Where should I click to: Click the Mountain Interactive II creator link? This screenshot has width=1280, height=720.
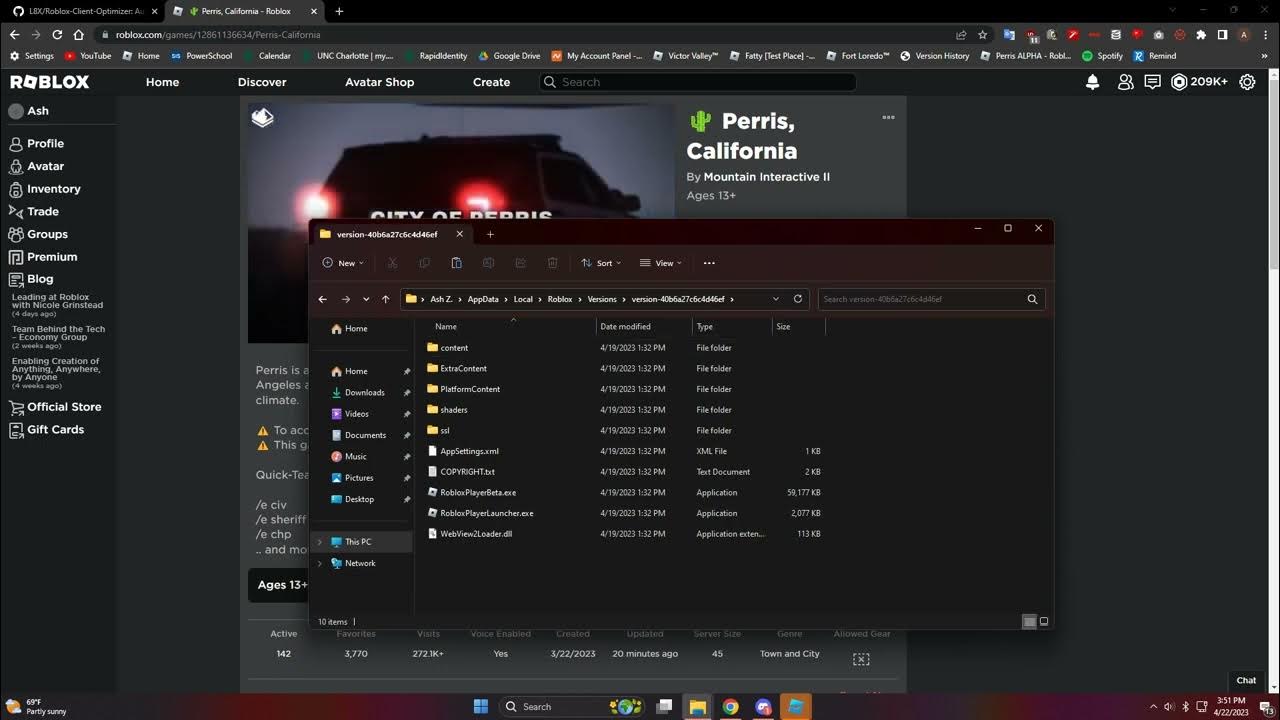(767, 177)
